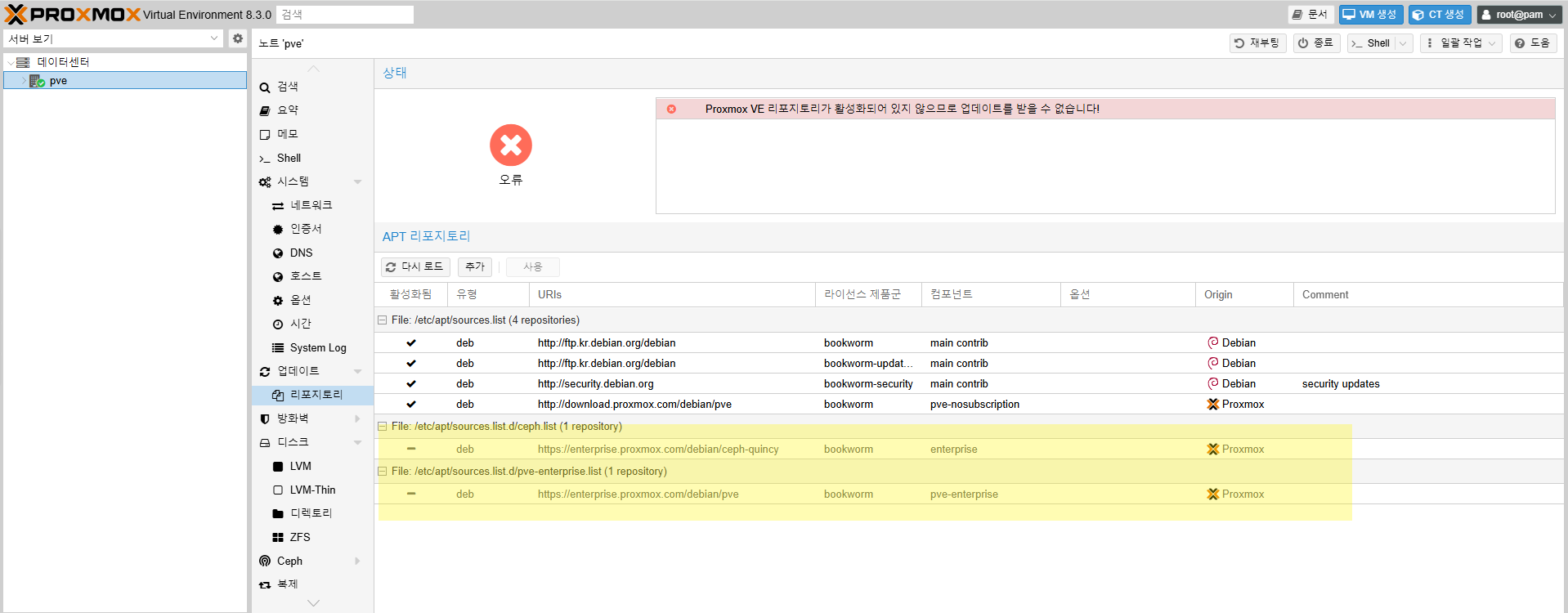Click the 리포지토리 menu icon
The image size is (1568, 613).
click(x=278, y=396)
